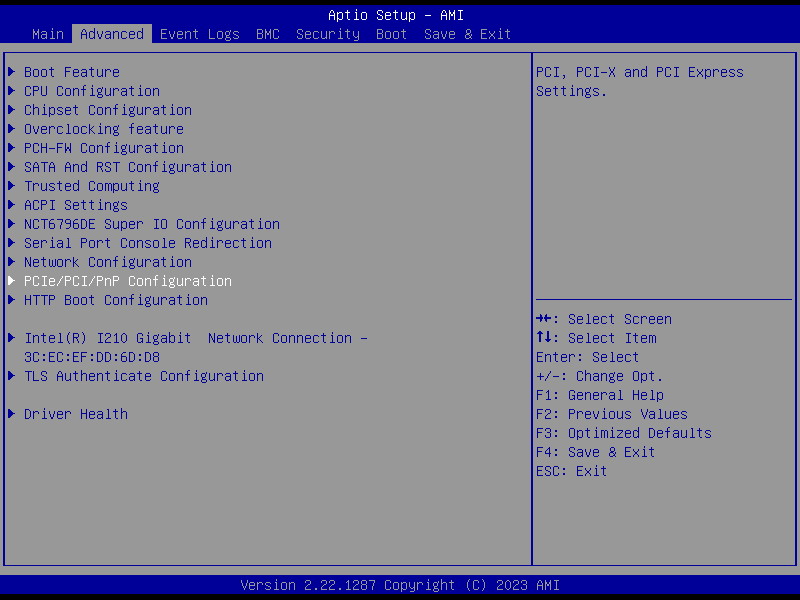
Task: Open the Boot tab
Action: click(x=392, y=34)
